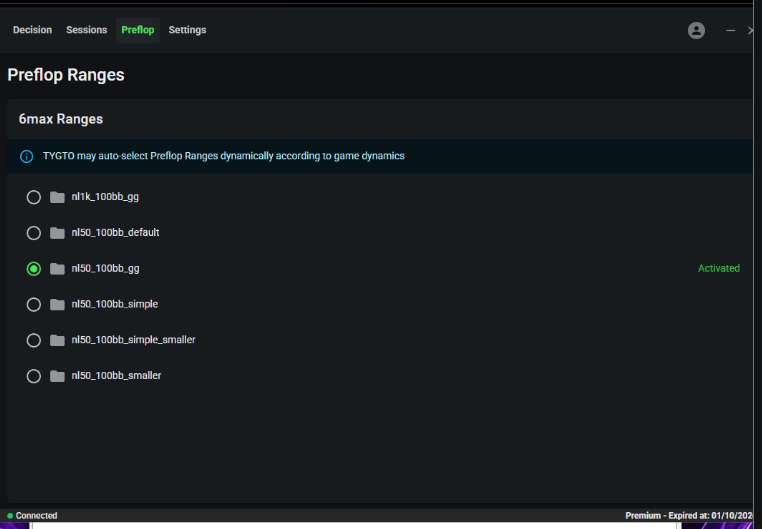The width and height of the screenshot is (762, 529).
Task: Click the folder icon for nl50_100bb_simple_smaller
Action: 58,340
